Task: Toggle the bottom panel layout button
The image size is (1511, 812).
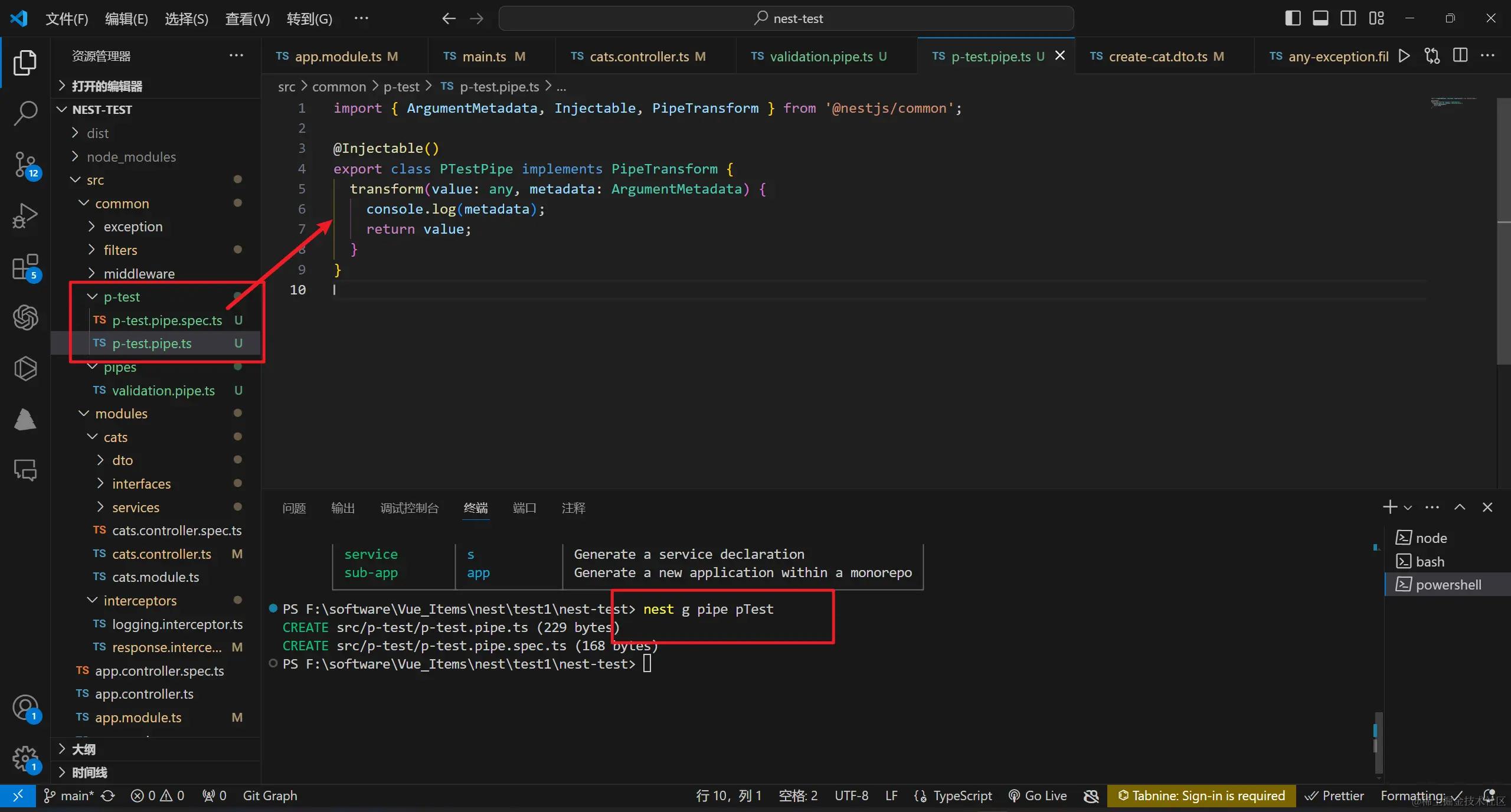Action: [1320, 18]
